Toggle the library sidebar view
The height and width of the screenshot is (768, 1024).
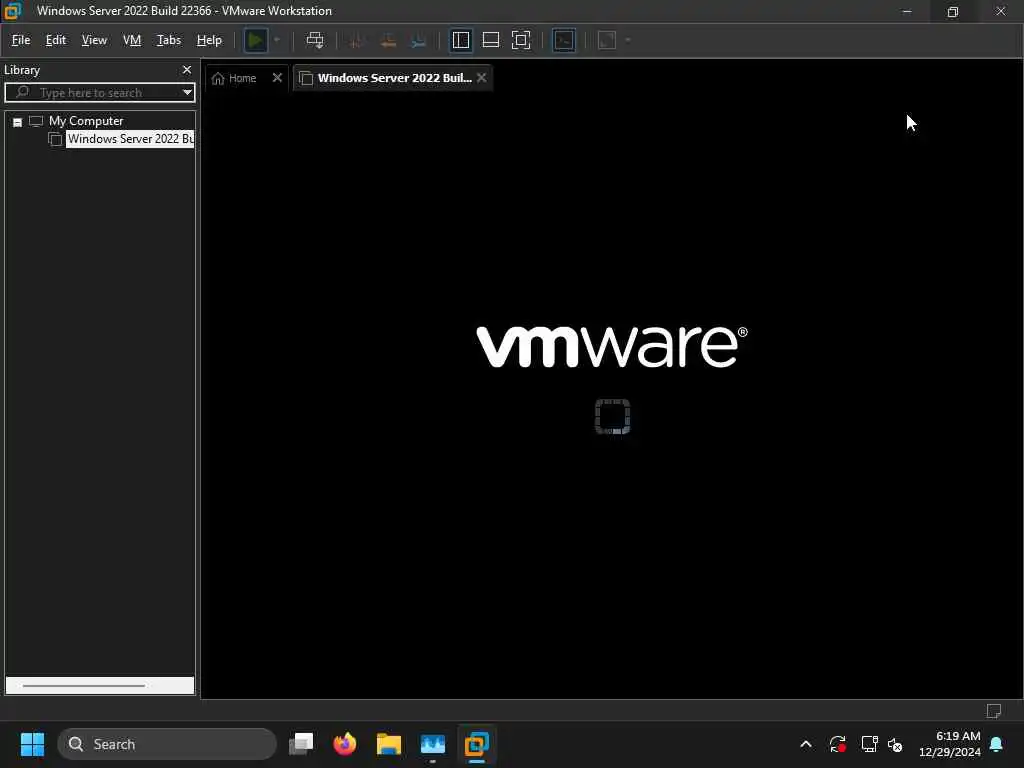point(461,40)
